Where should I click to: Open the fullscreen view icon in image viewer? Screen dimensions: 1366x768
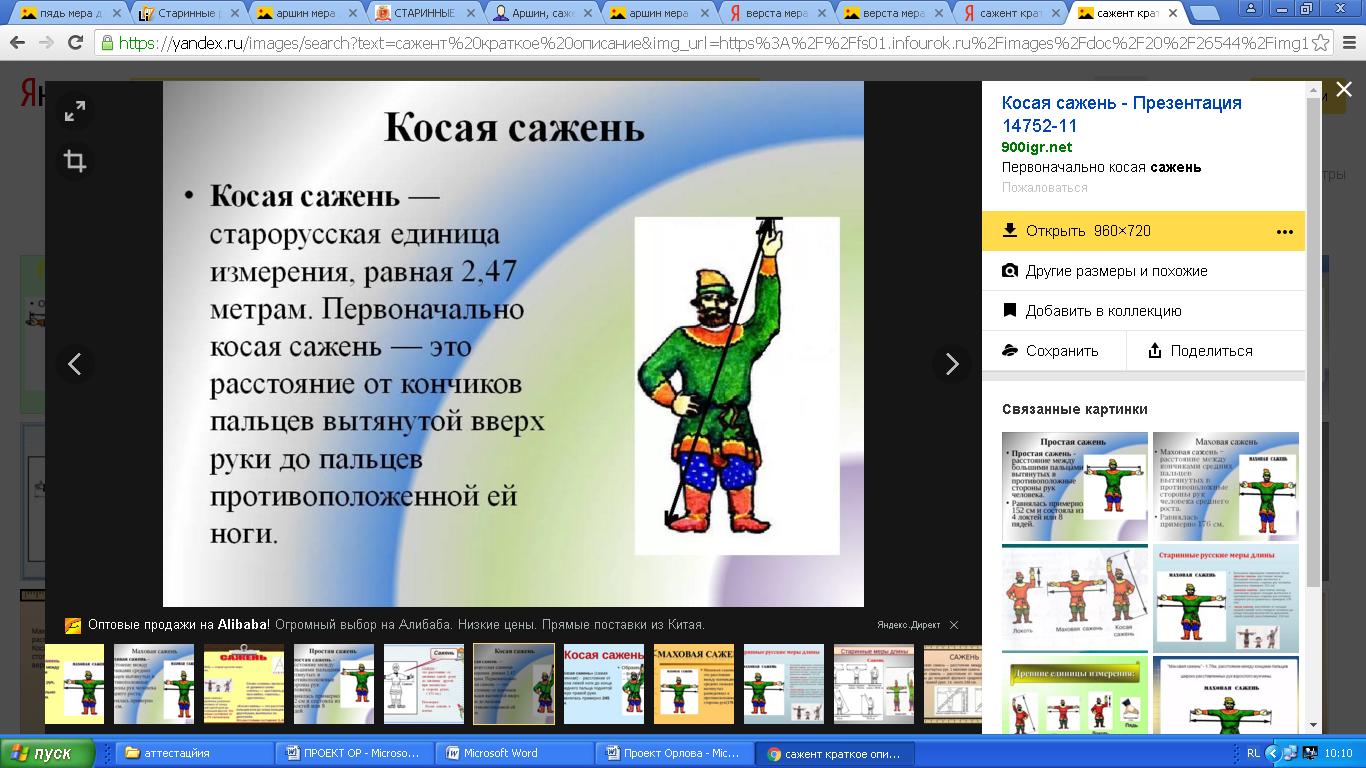tap(75, 113)
